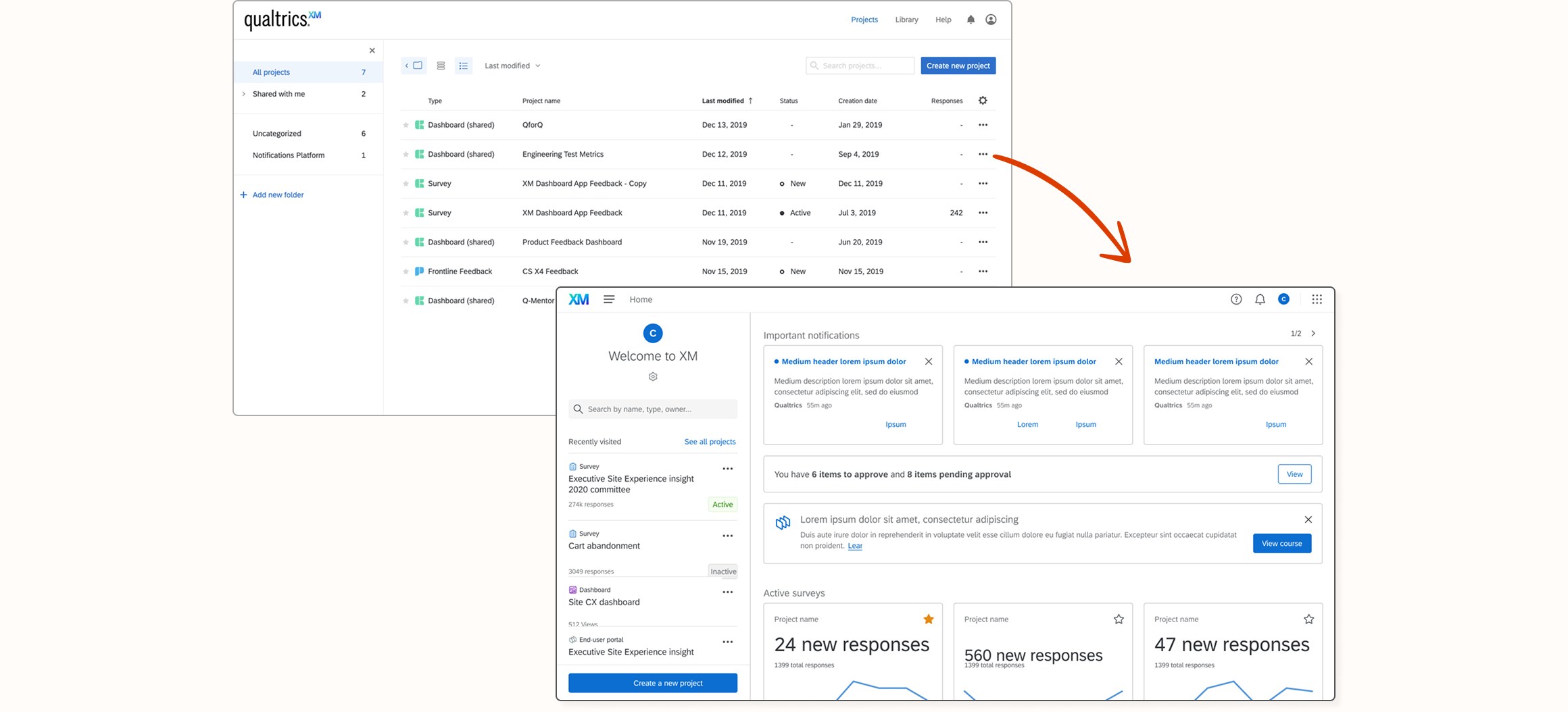Click help question mark icon in XM Home
1568x712 pixels.
coord(1236,299)
